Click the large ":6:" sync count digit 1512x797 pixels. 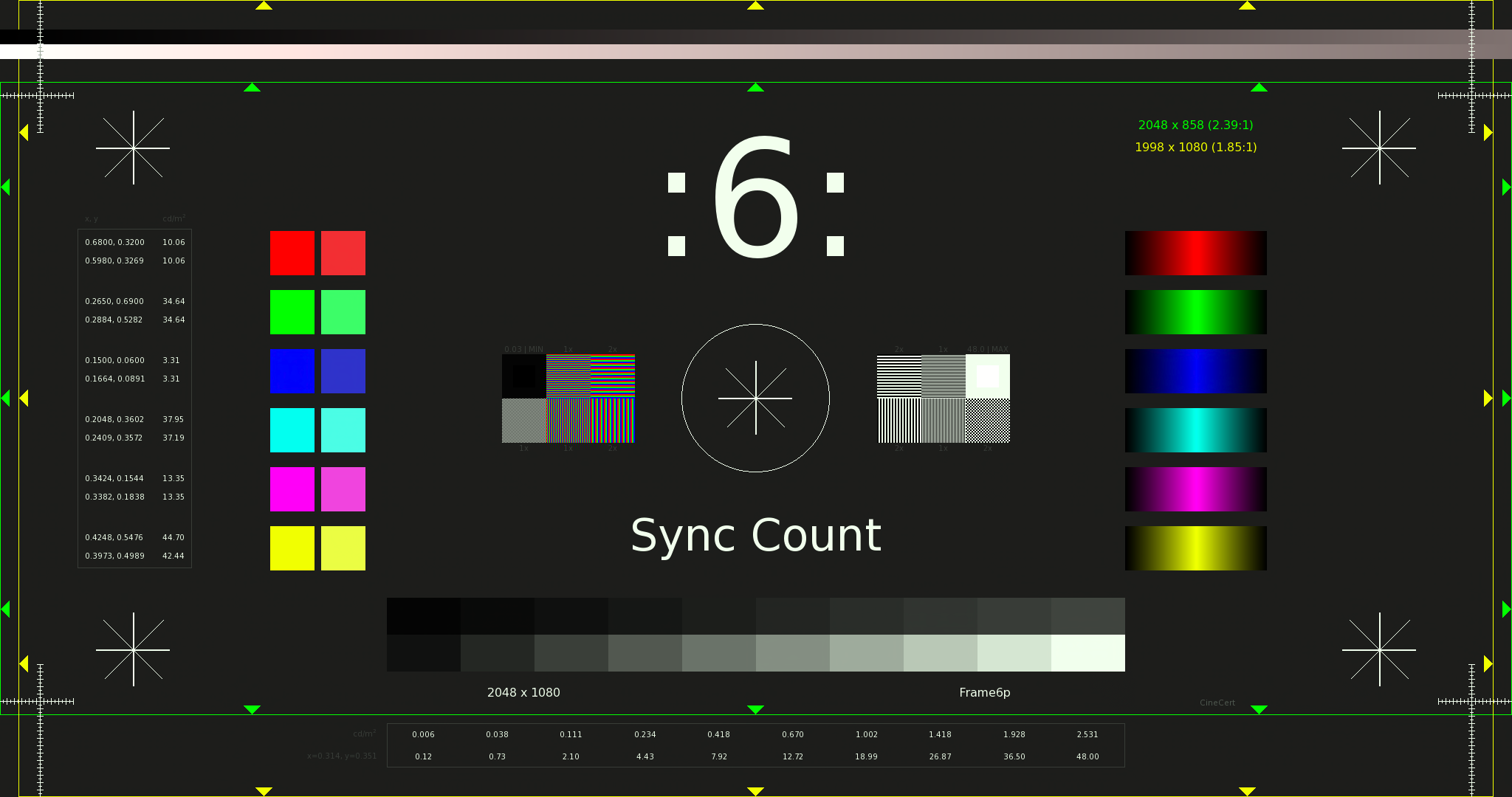point(755,198)
